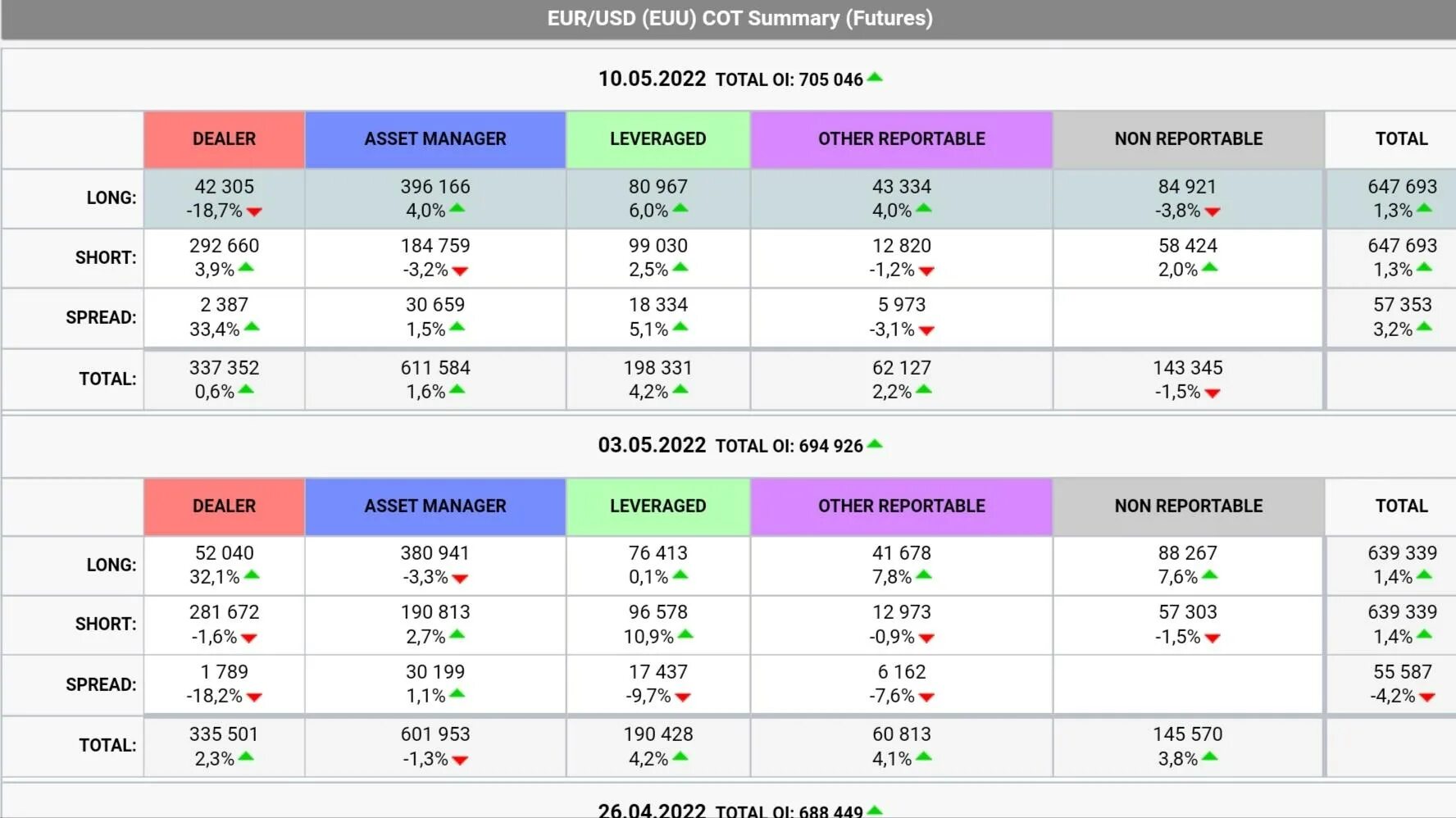The width and height of the screenshot is (1456, 818).
Task: Select the 03.05.2022 NON REPORTABLE header
Action: (x=1189, y=507)
